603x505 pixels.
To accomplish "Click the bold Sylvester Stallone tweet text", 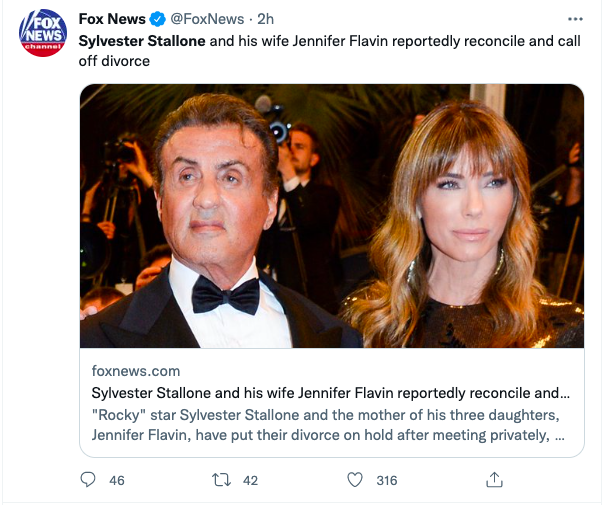I will (x=142, y=41).
